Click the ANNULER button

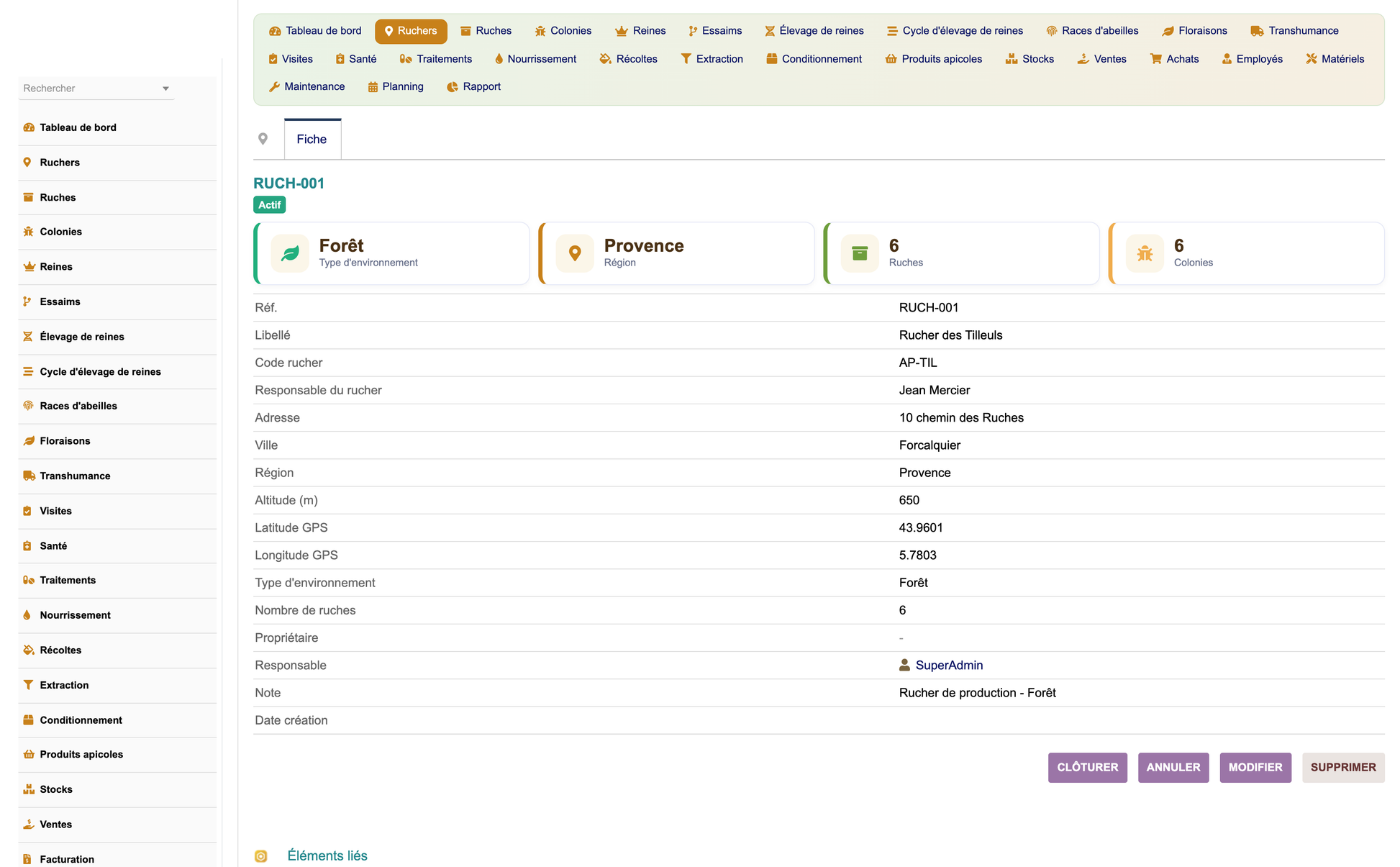[x=1173, y=768]
